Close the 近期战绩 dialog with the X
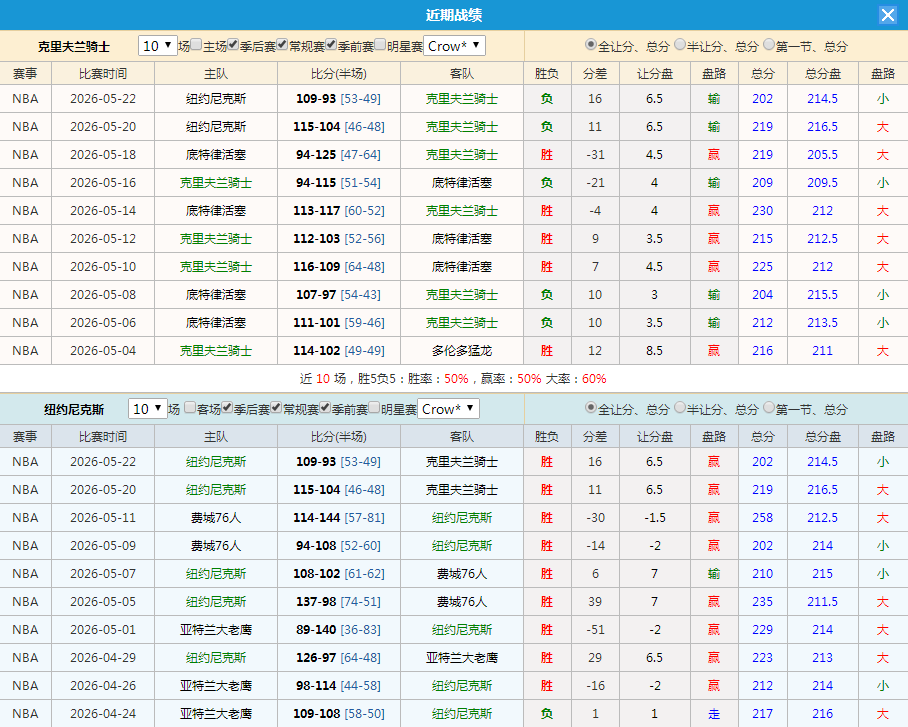Viewport: 908px width, 727px height. click(x=887, y=15)
